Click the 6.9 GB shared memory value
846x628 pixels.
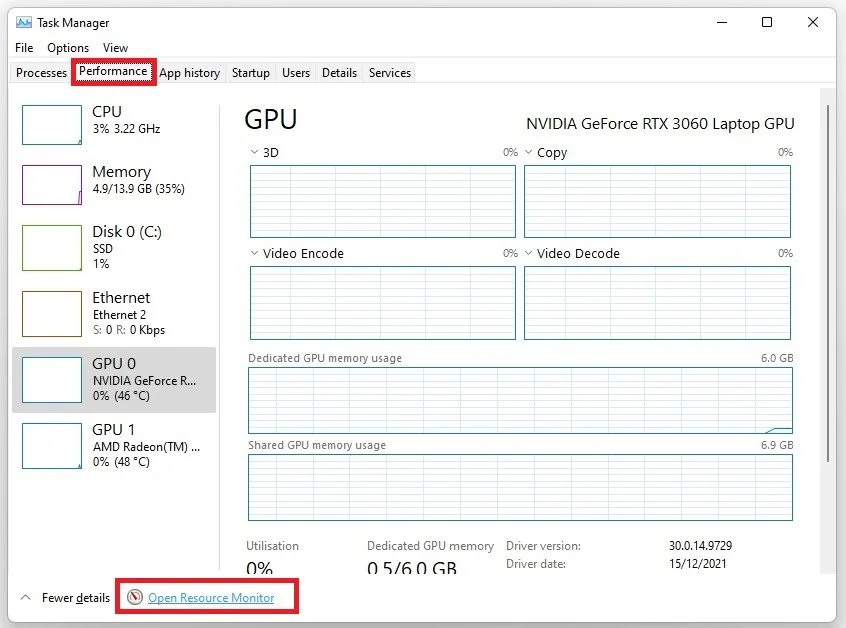(x=777, y=445)
